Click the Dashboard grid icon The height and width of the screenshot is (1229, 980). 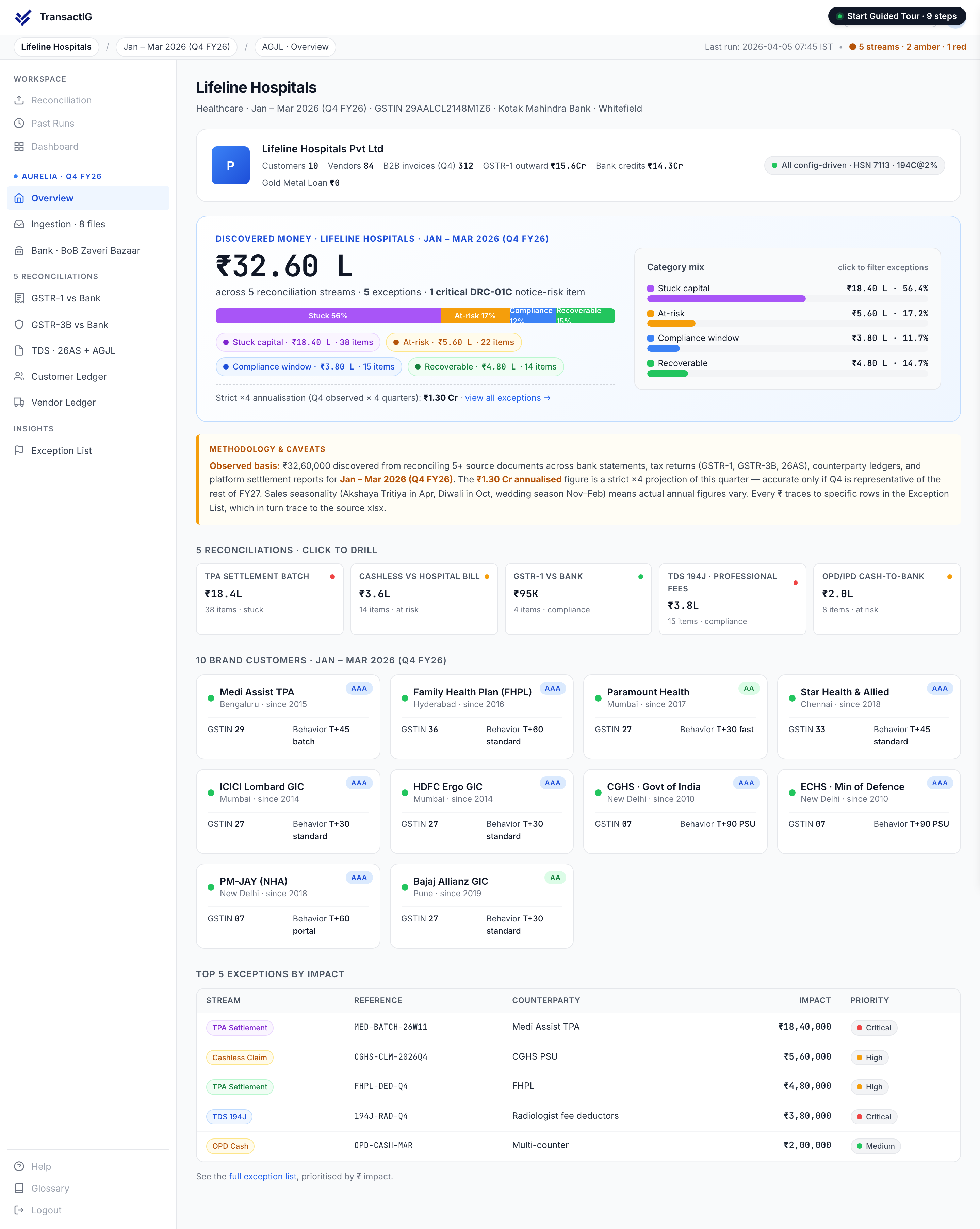[x=19, y=147]
